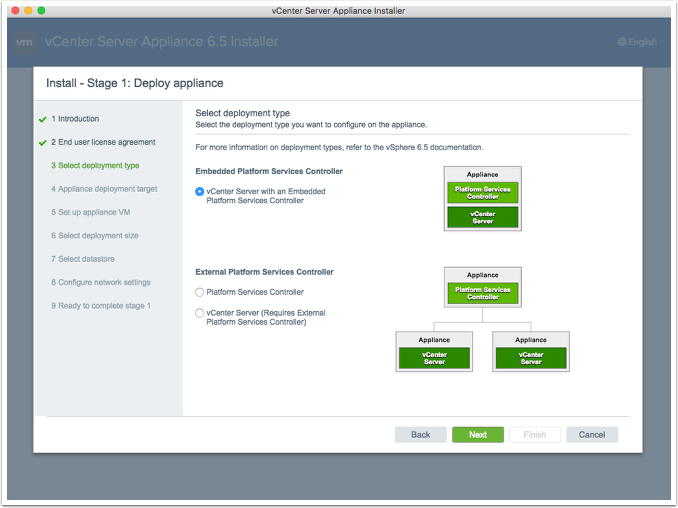Choose vCenter Server requiring External Platform Services Controller
Viewport: 678px width, 508px height.
pyautogui.click(x=200, y=313)
